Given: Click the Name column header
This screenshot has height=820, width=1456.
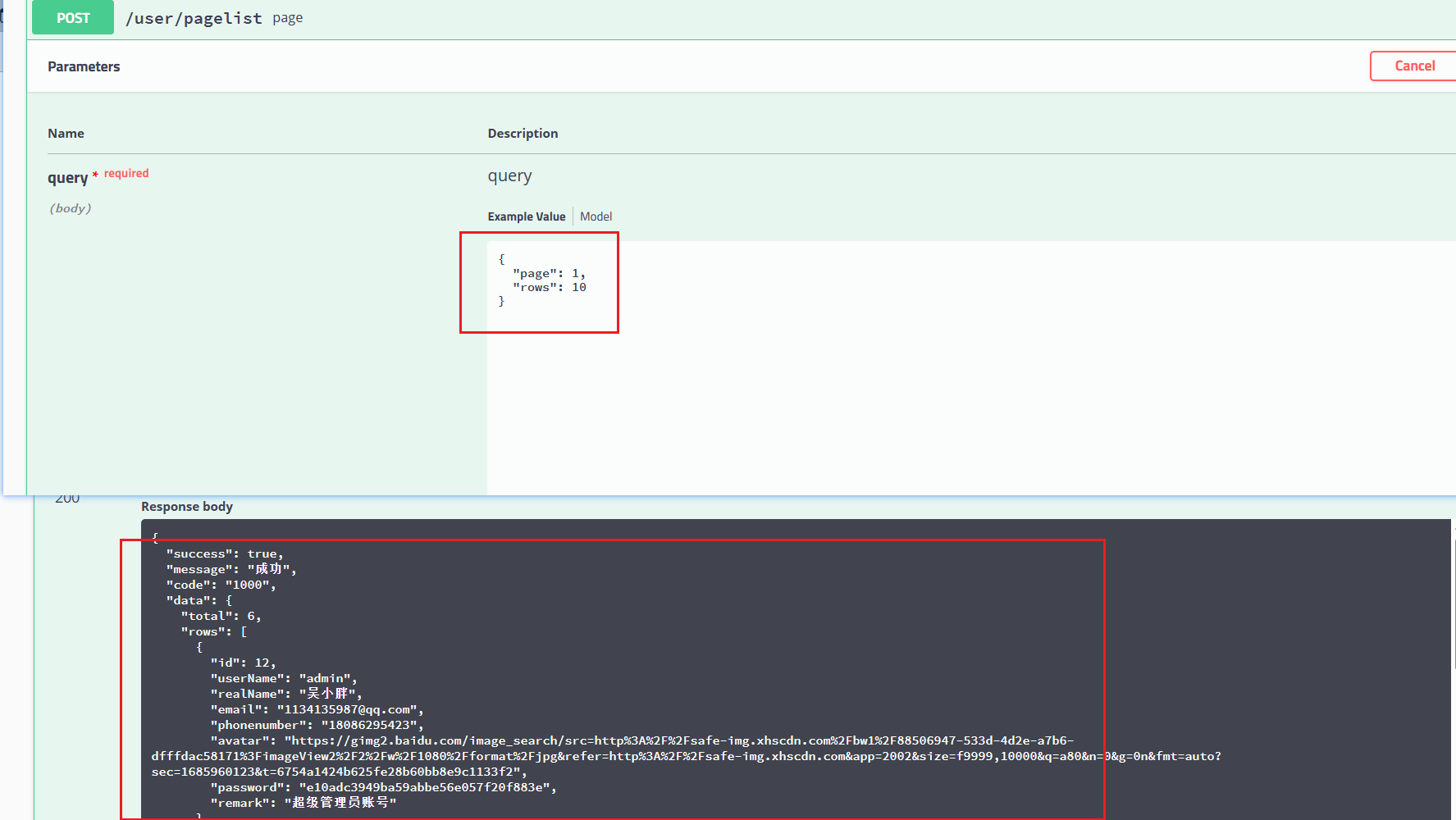Looking at the screenshot, I should coord(66,133).
